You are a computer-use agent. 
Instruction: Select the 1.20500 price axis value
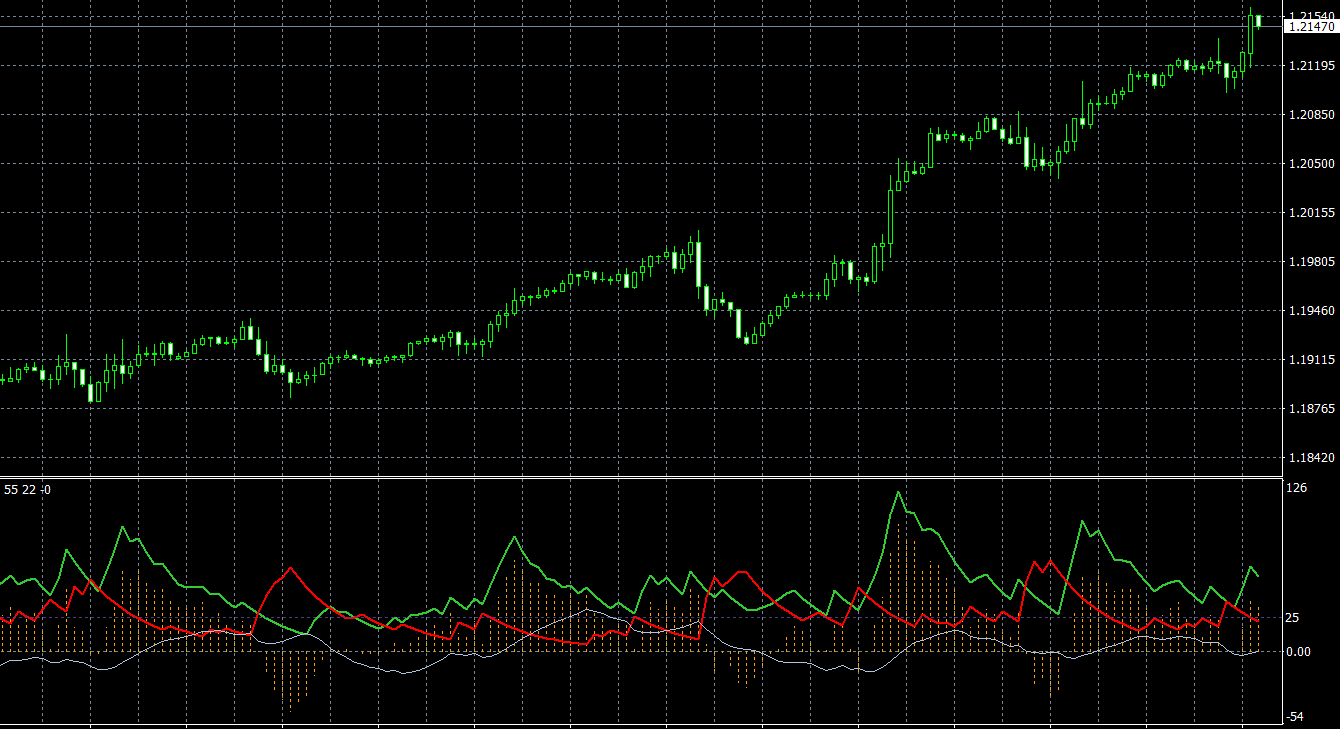[1311, 164]
